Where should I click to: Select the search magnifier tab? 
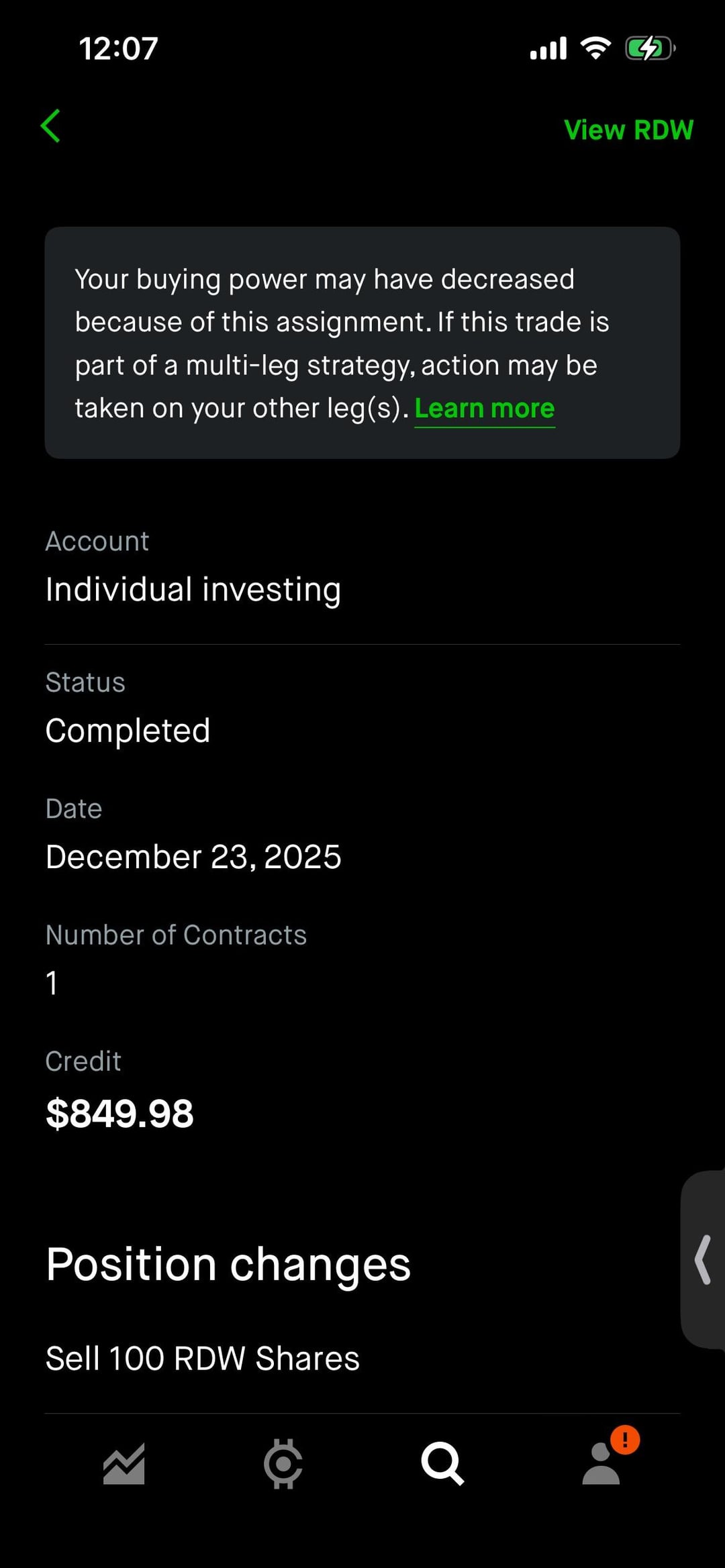pyautogui.click(x=442, y=1463)
